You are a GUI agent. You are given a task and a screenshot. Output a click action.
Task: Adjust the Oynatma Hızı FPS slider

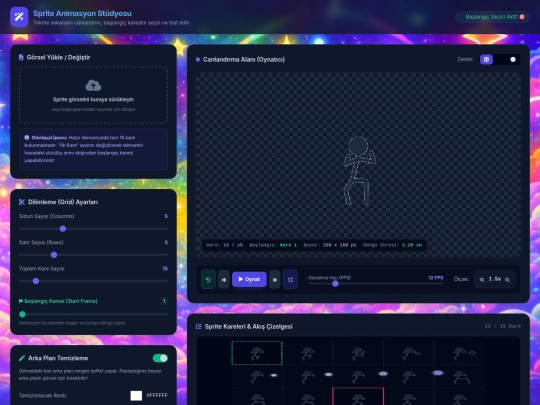(x=375, y=284)
